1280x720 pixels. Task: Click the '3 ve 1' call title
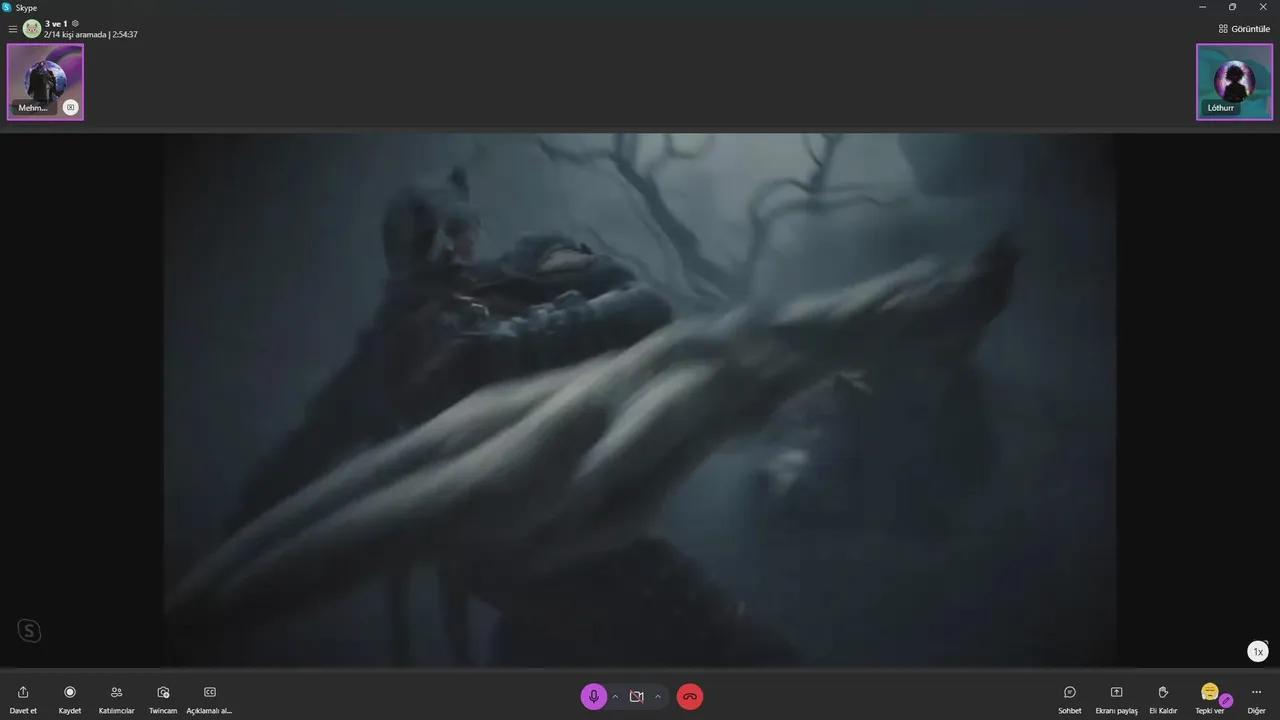56,23
